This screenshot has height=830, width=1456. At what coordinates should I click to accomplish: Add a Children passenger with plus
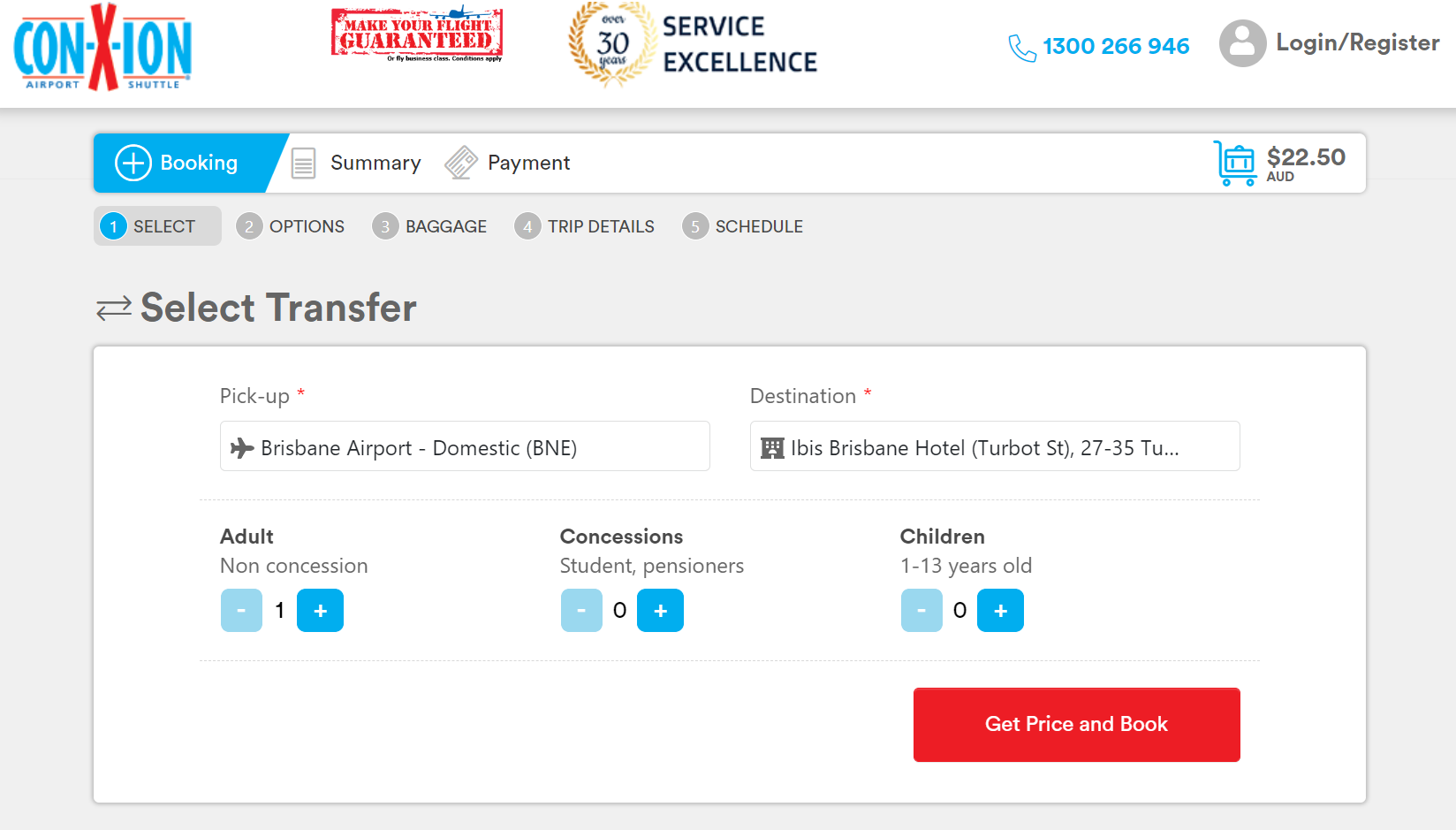pos(1000,611)
